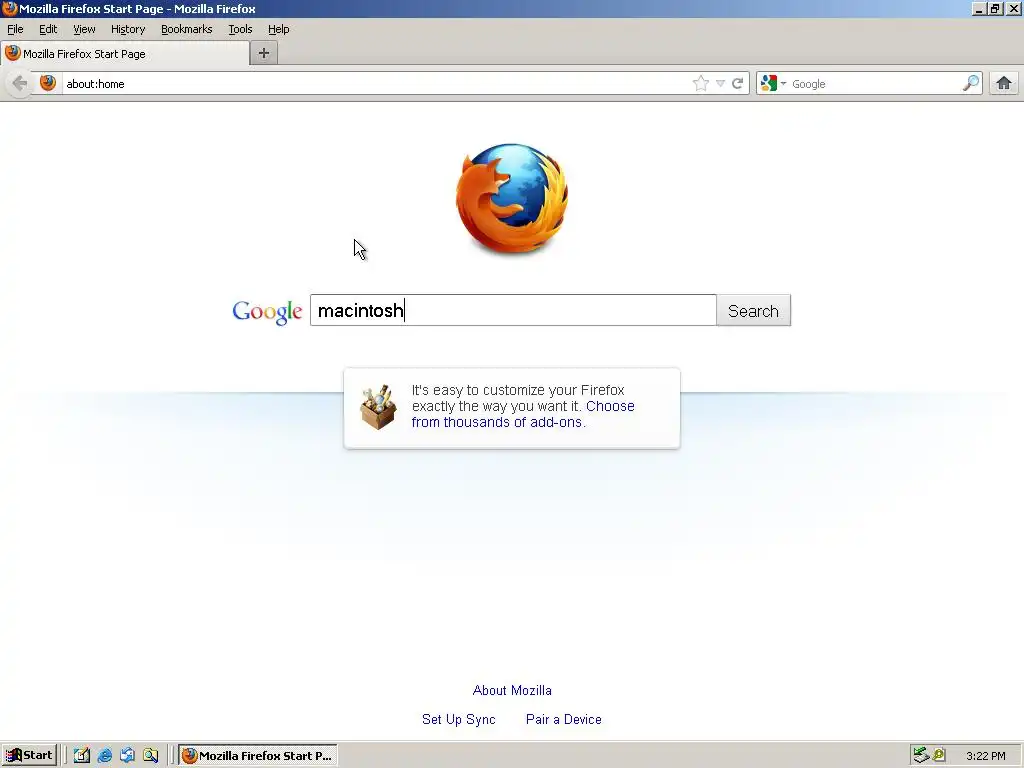
Task: Click the macintosh search field on page
Action: coord(513,310)
